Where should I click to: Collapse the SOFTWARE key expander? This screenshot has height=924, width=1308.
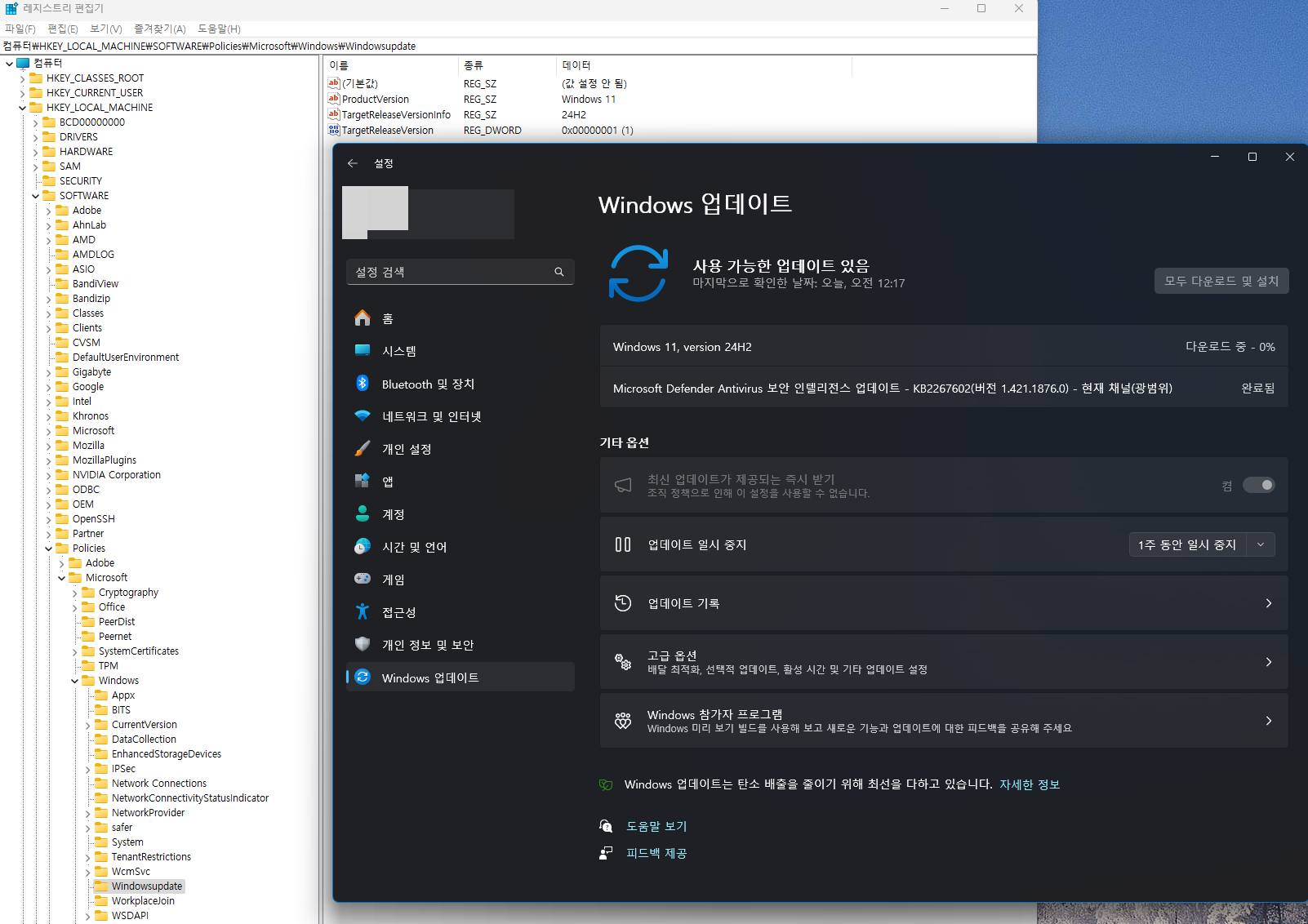coord(35,196)
